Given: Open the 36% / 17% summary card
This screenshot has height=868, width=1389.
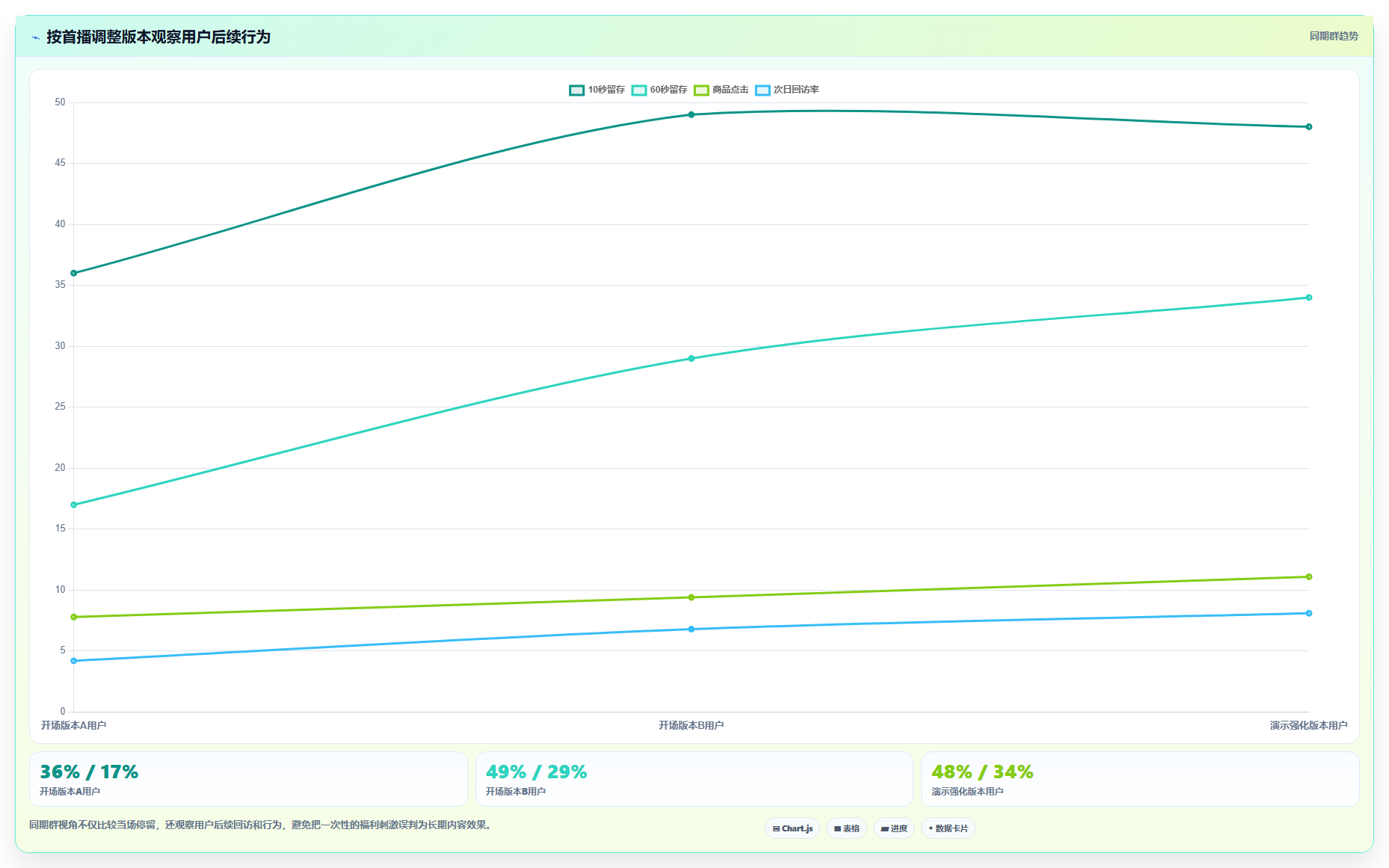Looking at the screenshot, I should [x=248, y=779].
